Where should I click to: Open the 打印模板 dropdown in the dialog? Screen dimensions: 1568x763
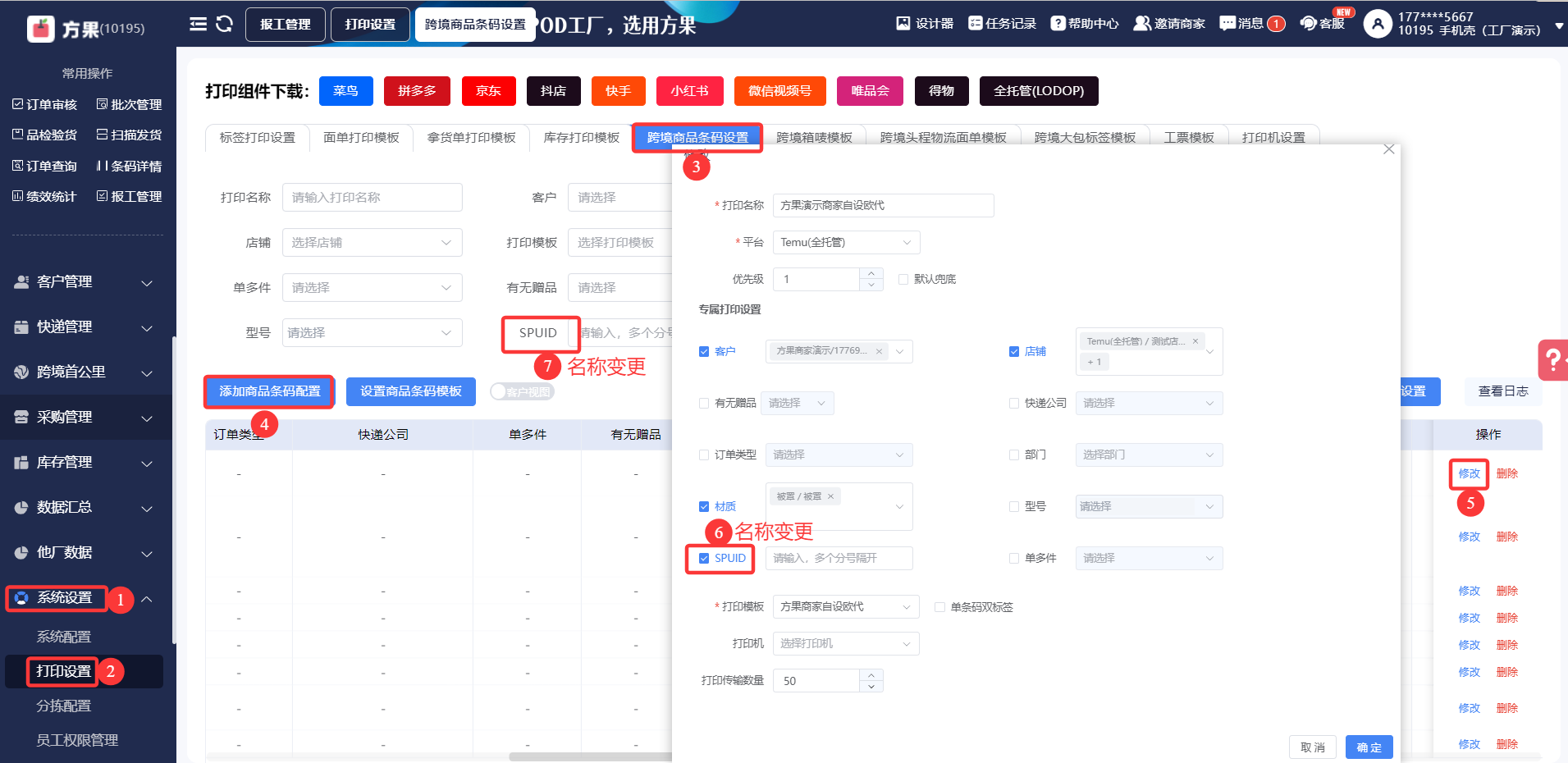(x=846, y=606)
